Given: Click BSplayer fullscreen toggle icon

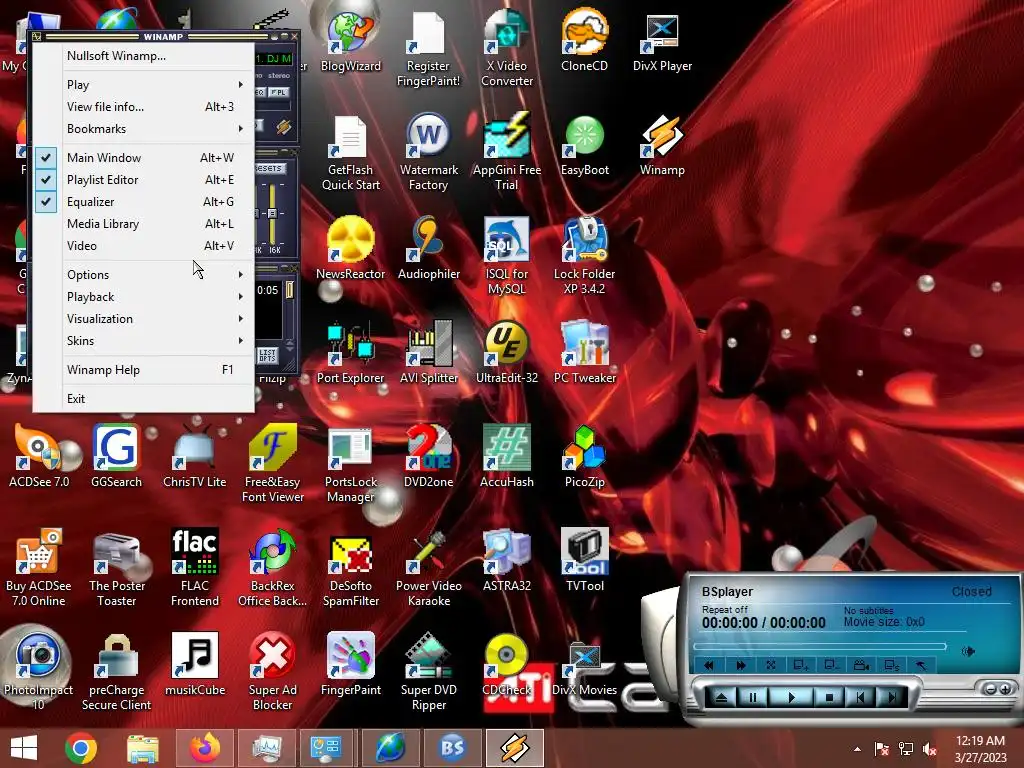Looking at the screenshot, I should [x=771, y=665].
